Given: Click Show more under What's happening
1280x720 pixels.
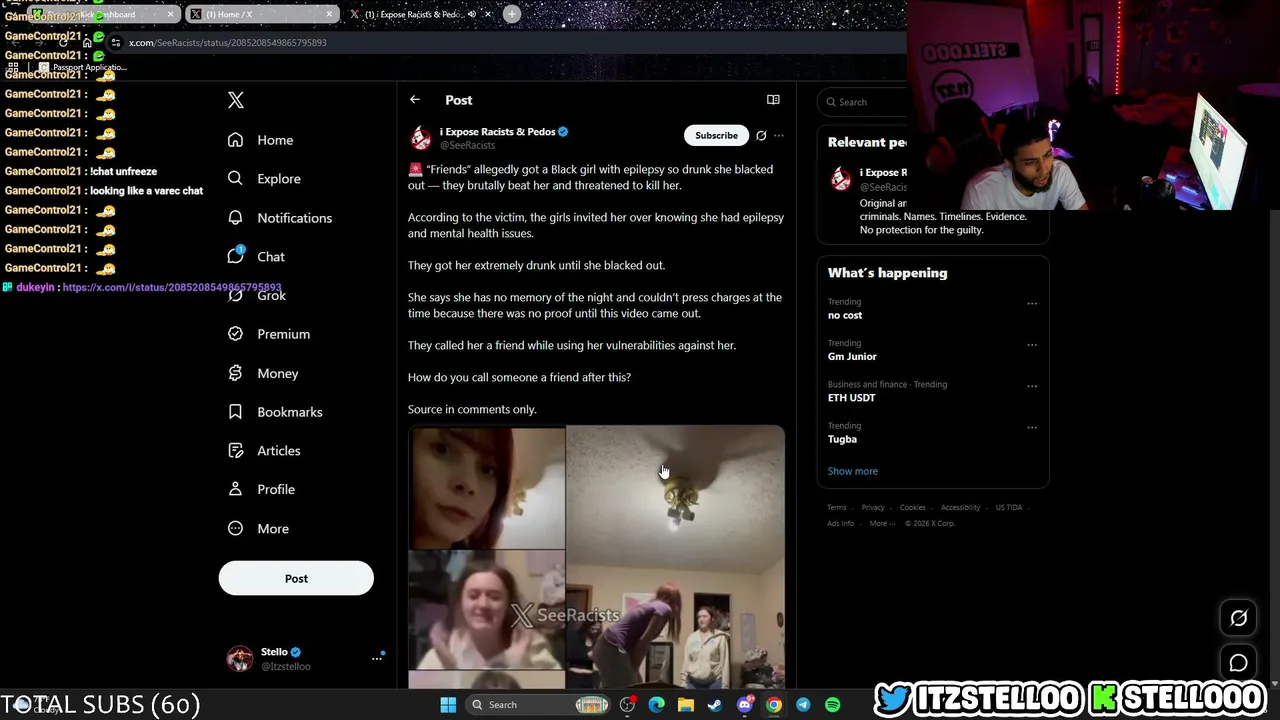Looking at the screenshot, I should click(x=852, y=471).
